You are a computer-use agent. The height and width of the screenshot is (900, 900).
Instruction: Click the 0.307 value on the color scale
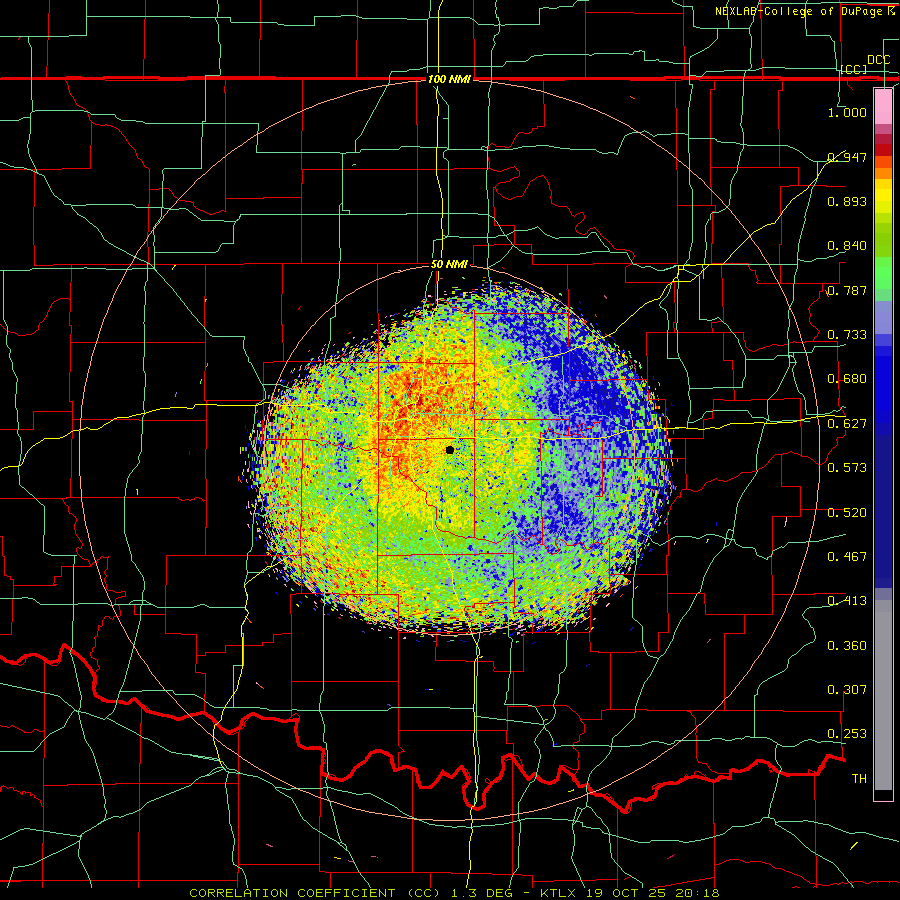click(x=847, y=690)
